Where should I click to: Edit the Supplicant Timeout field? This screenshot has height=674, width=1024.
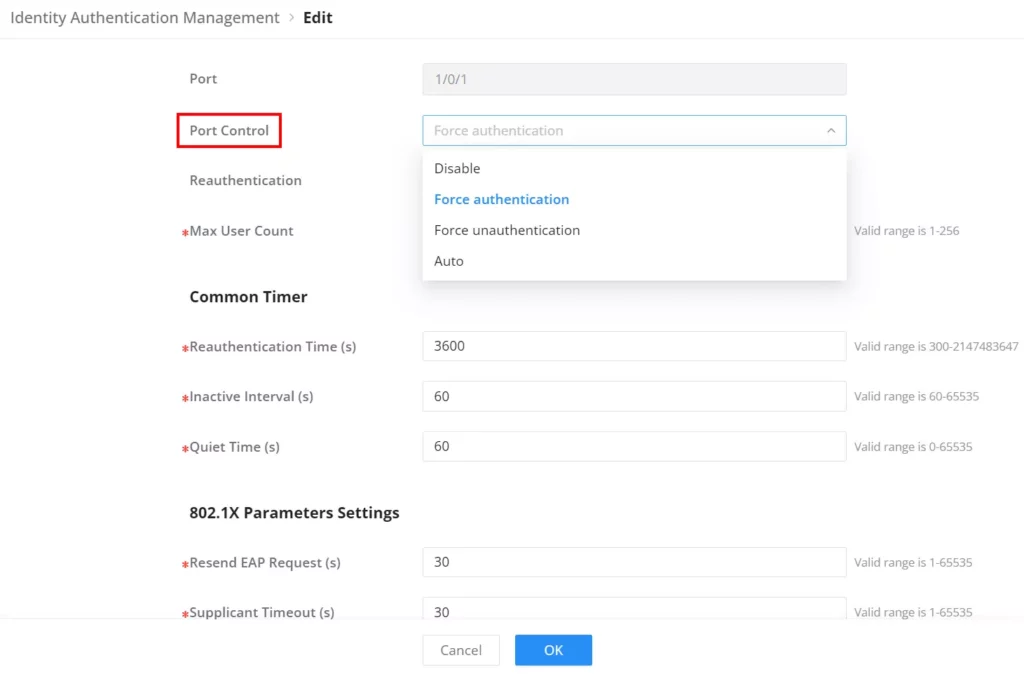(x=634, y=609)
